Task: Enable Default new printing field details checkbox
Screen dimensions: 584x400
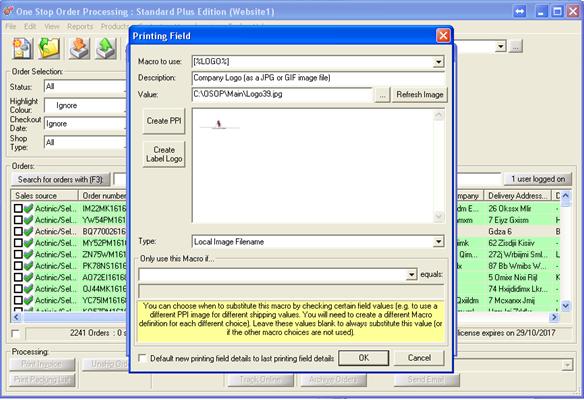Action: click(x=142, y=358)
